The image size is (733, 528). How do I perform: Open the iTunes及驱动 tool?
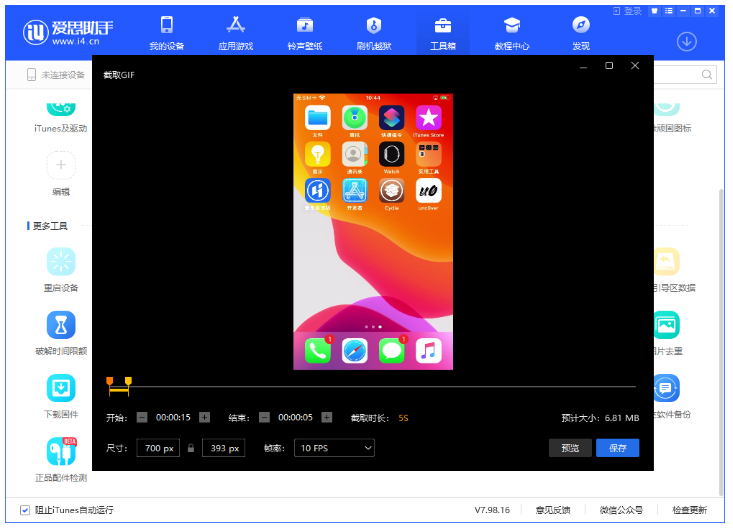61,117
